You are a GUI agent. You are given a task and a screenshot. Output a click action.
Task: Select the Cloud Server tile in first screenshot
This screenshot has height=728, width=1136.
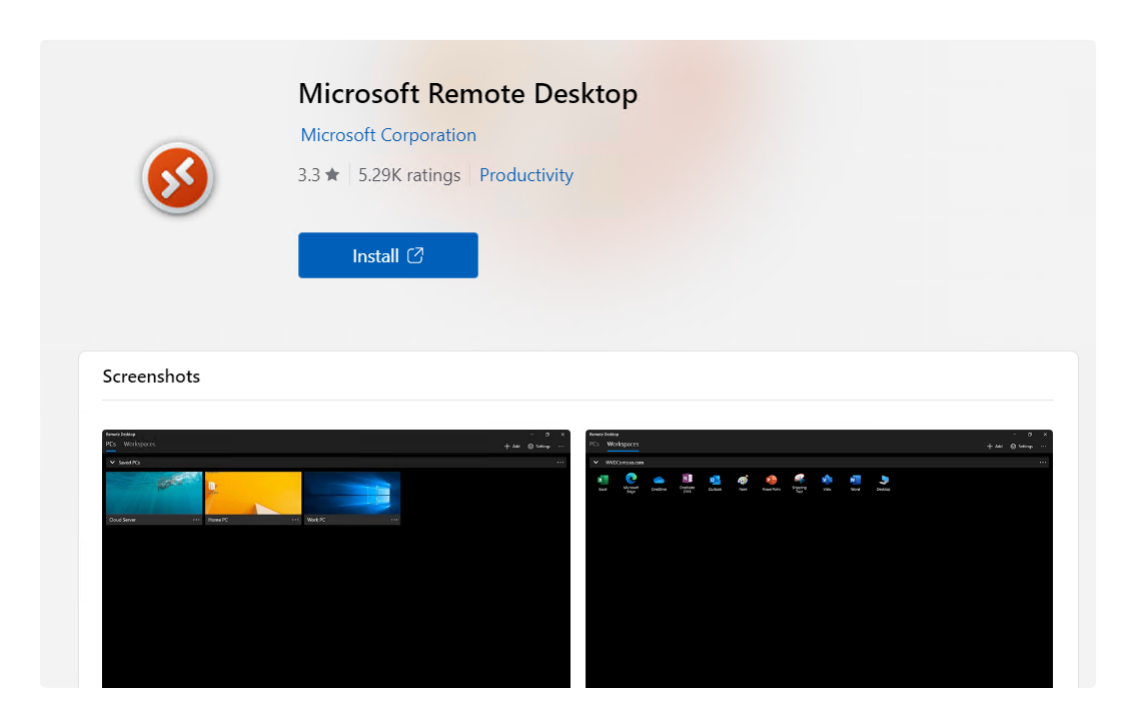tap(154, 498)
